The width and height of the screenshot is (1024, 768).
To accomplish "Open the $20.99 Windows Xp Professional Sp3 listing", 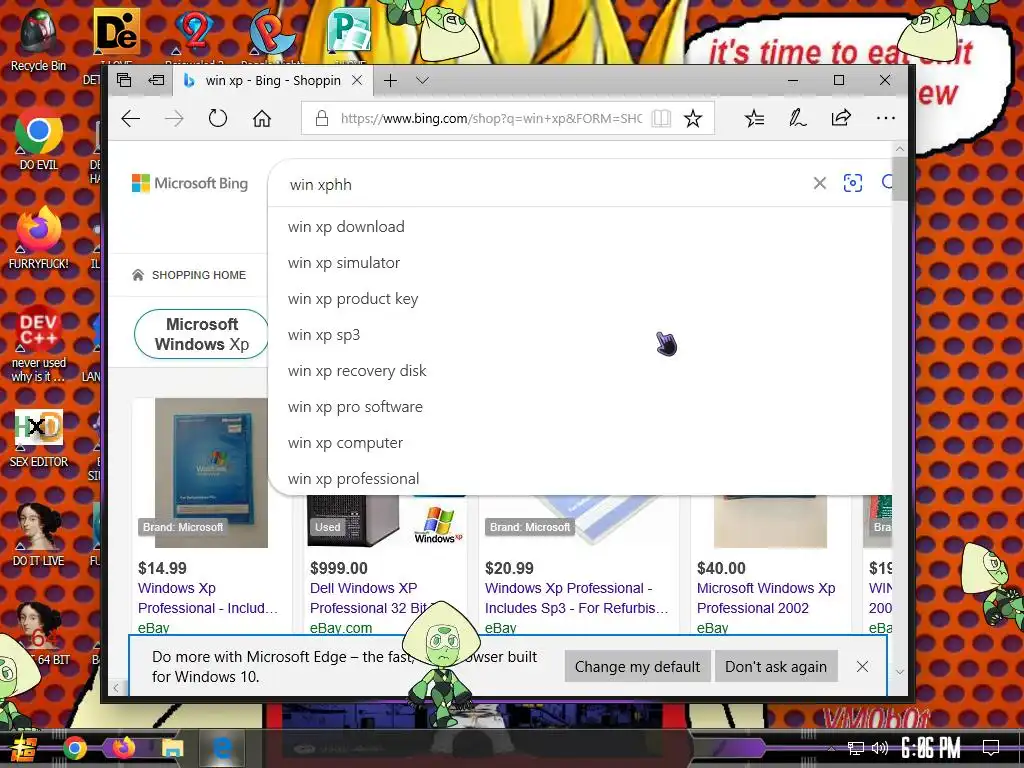I will (x=577, y=598).
